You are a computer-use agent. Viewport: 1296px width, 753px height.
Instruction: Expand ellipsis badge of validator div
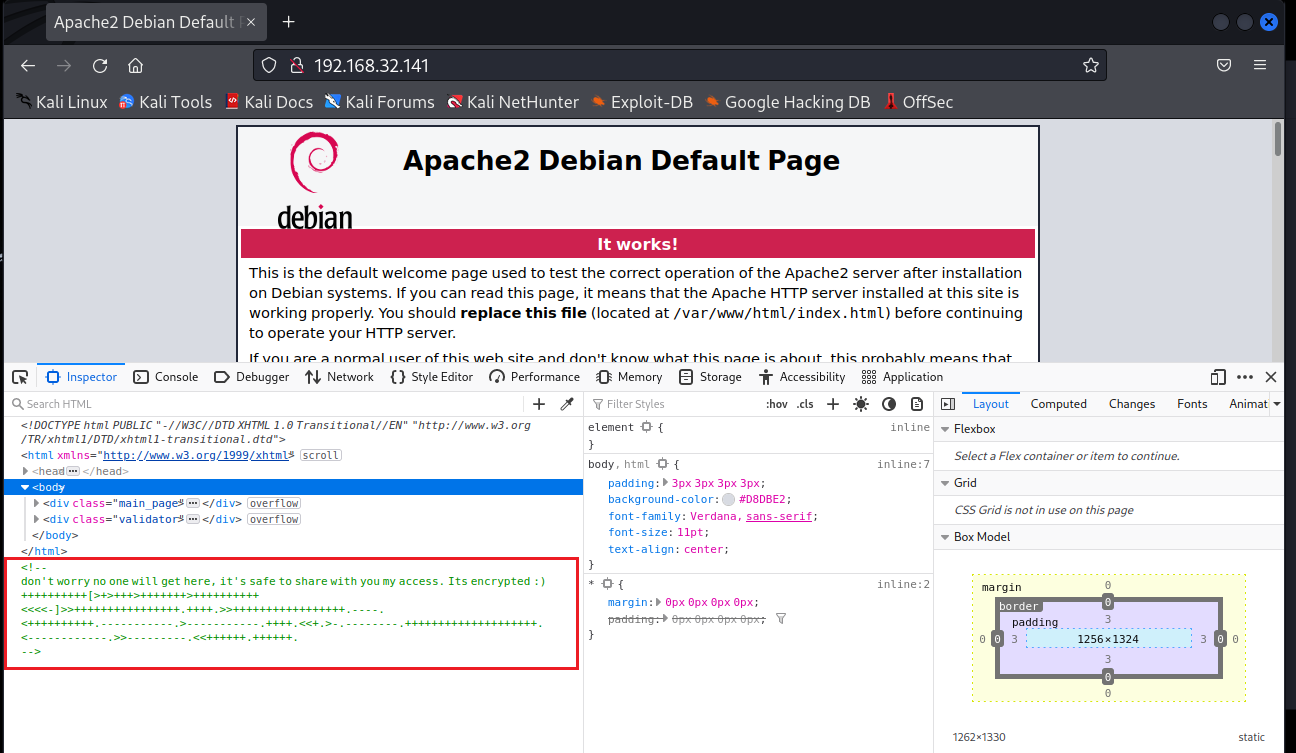(x=193, y=519)
